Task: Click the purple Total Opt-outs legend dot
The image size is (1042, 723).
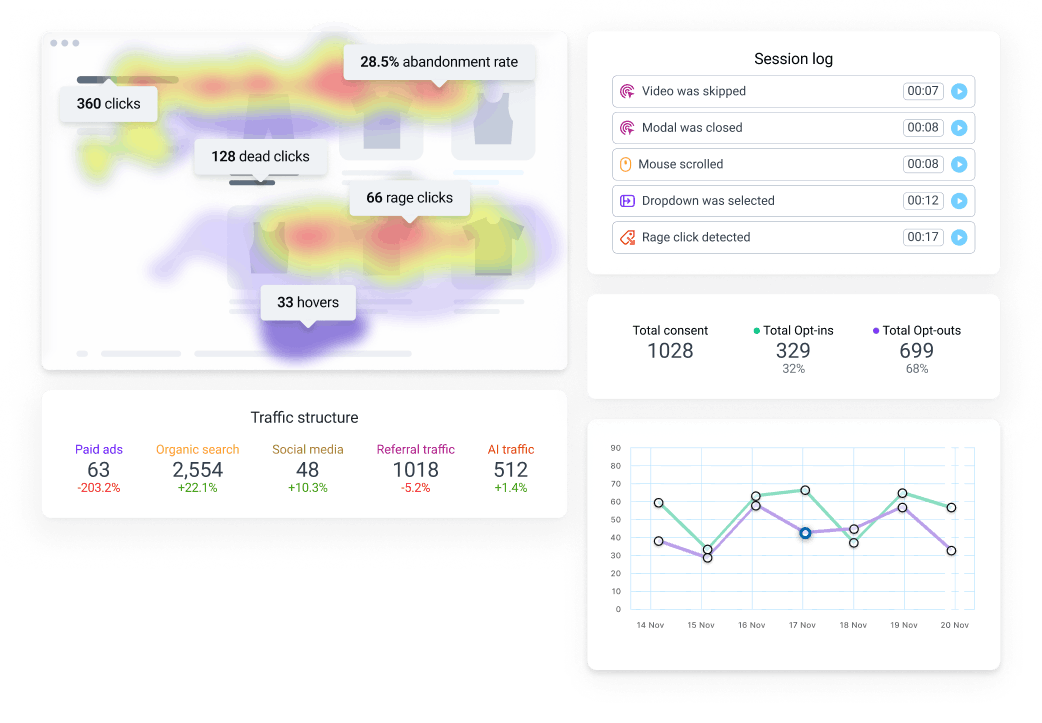Action: (876, 331)
